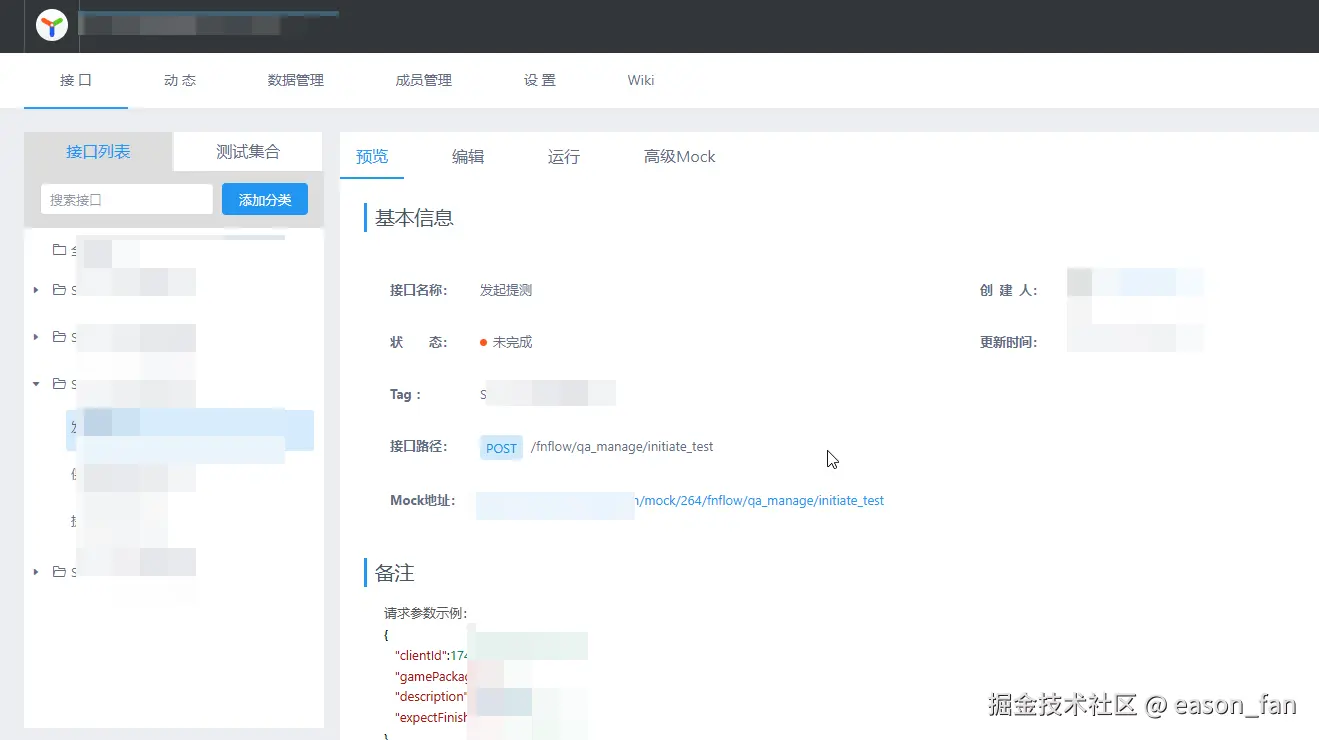Select the 接口列表 panel tab
This screenshot has height=740, width=1319.
[98, 152]
